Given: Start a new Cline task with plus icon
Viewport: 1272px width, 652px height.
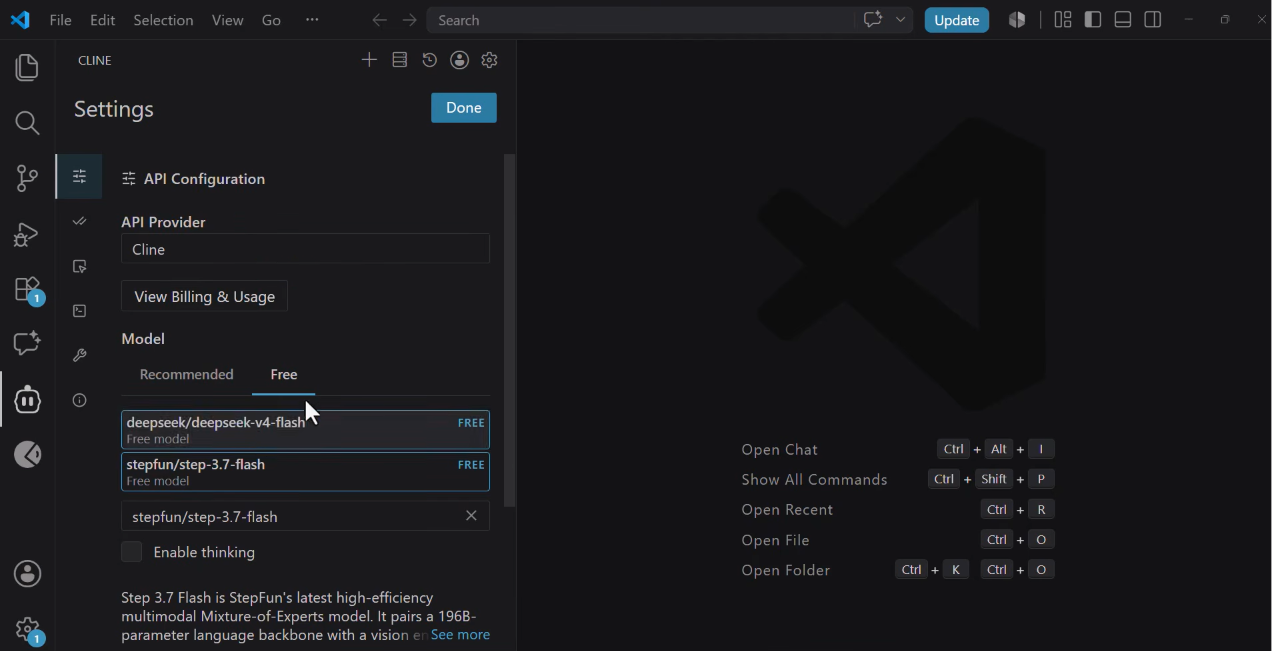Looking at the screenshot, I should [x=369, y=60].
